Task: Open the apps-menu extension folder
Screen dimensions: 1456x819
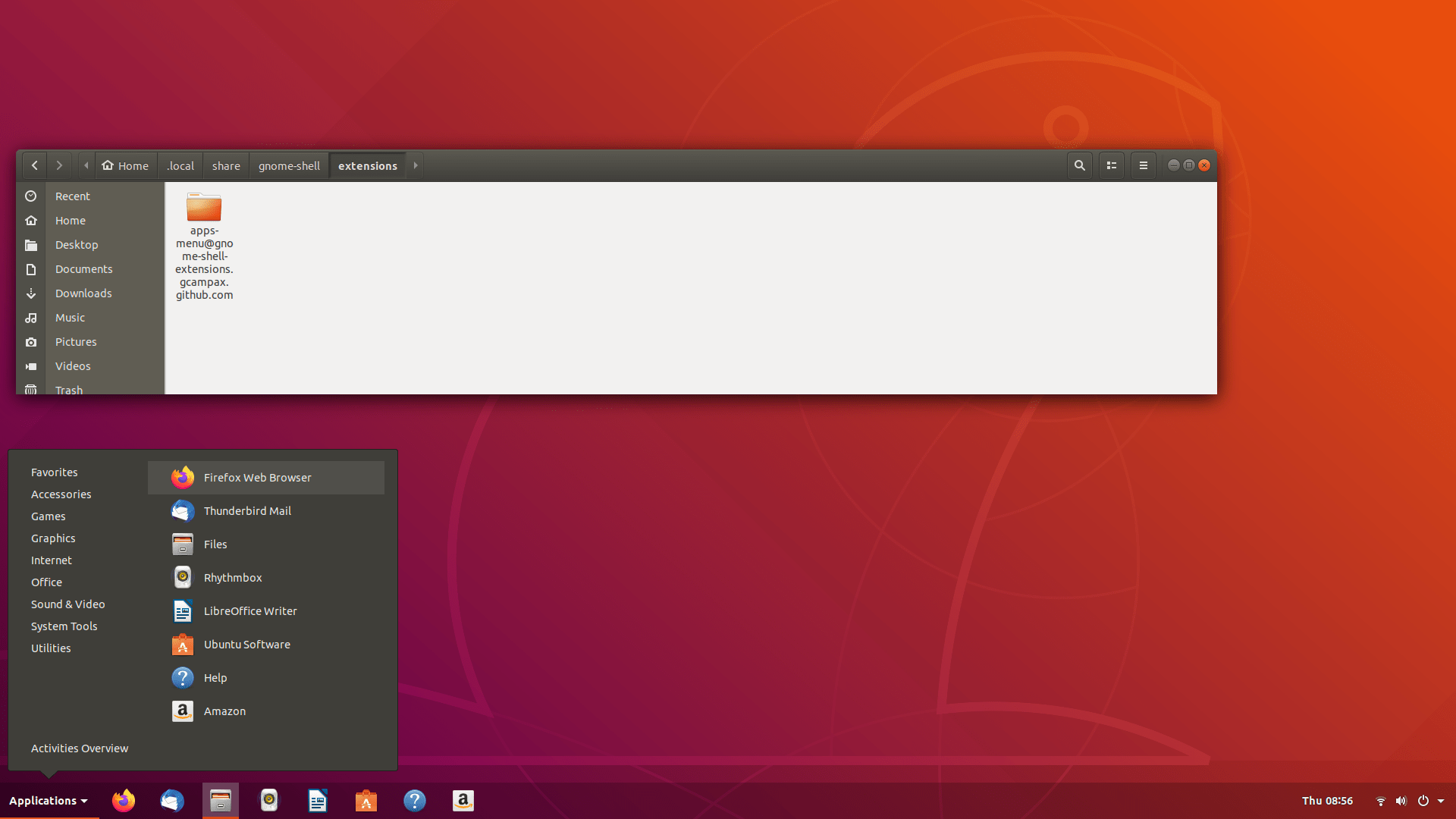Action: tap(203, 209)
